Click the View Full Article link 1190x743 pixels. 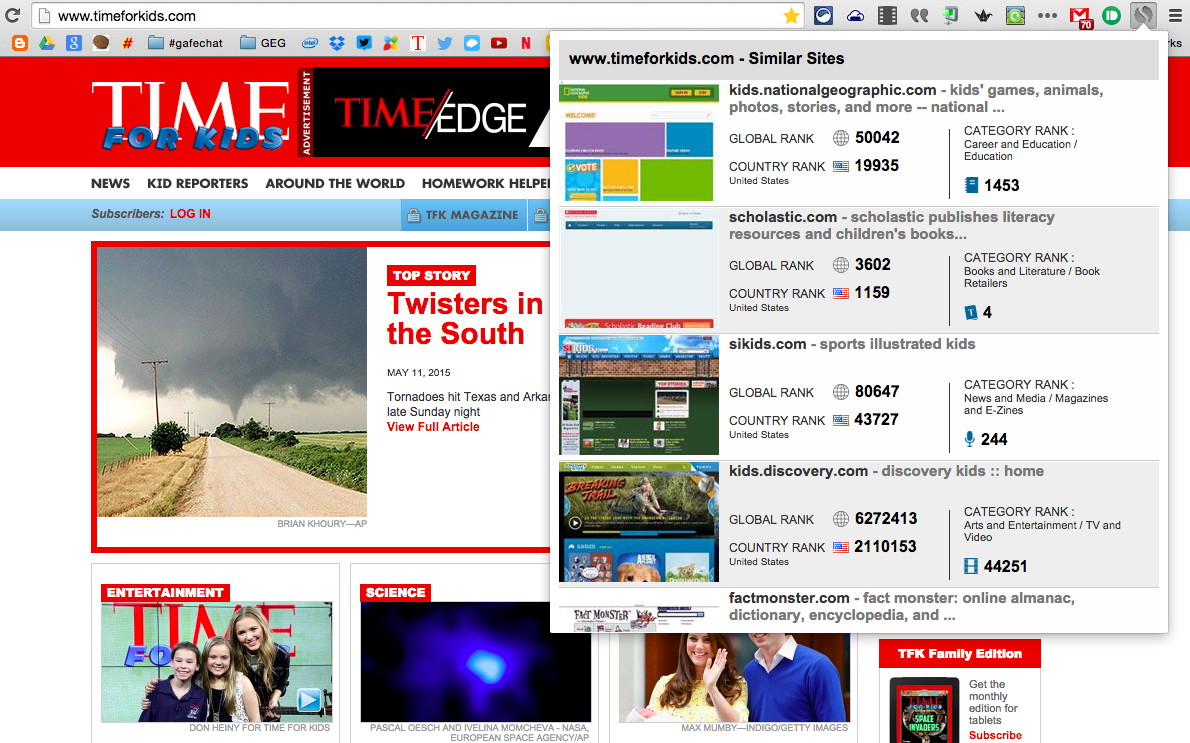[x=433, y=427]
